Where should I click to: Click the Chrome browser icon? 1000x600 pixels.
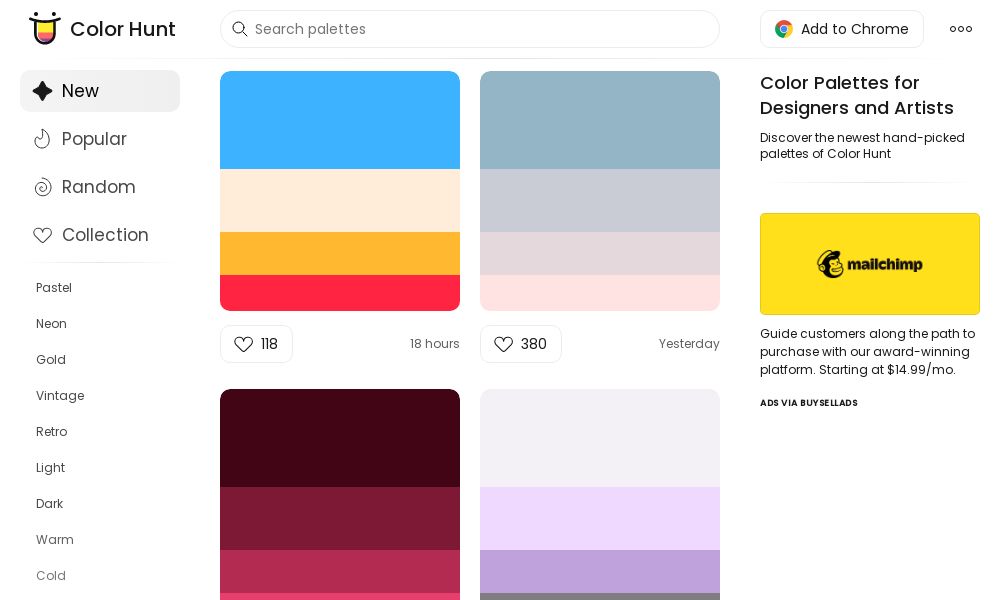(783, 29)
